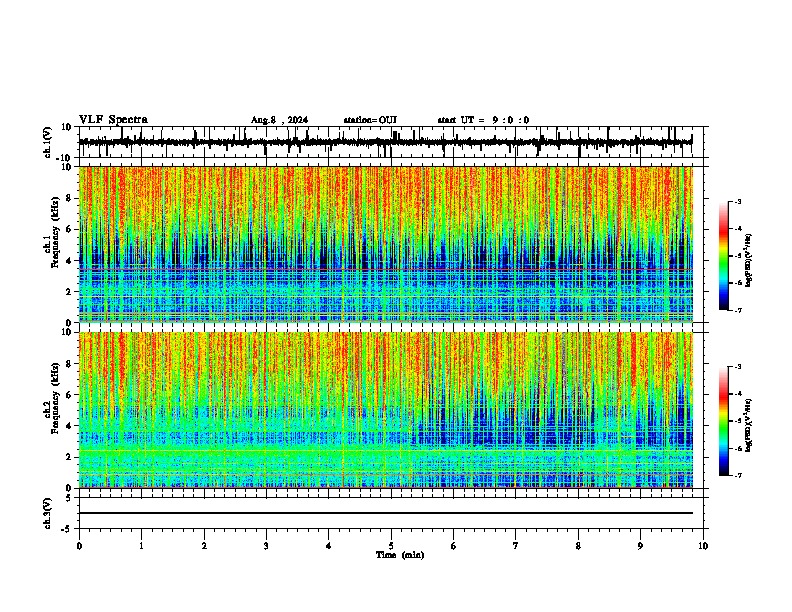
Task: Click the ch.1 spectrogram color scale bar
Action: (724, 256)
